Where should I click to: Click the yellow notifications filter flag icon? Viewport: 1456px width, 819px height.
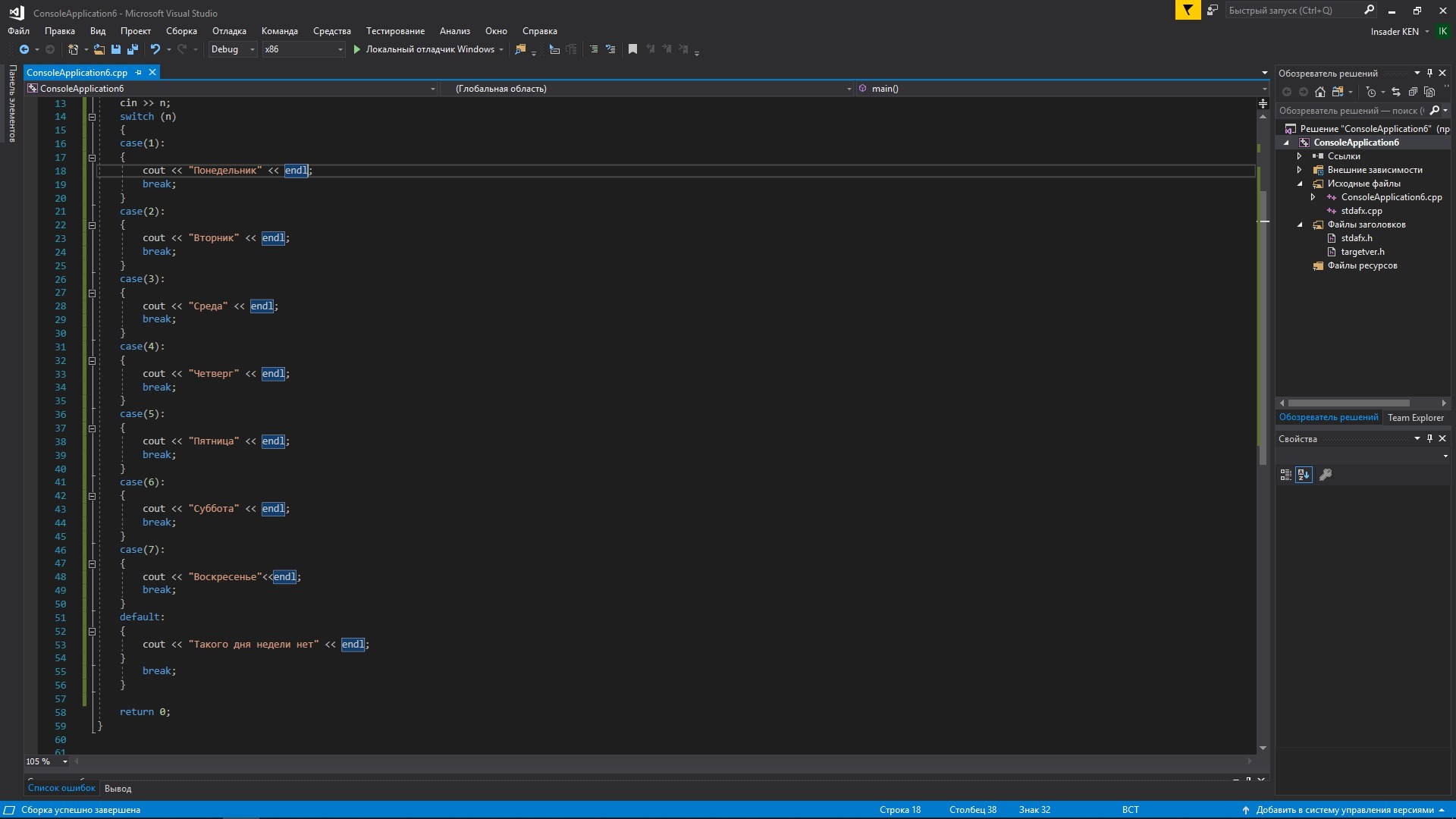(x=1188, y=11)
